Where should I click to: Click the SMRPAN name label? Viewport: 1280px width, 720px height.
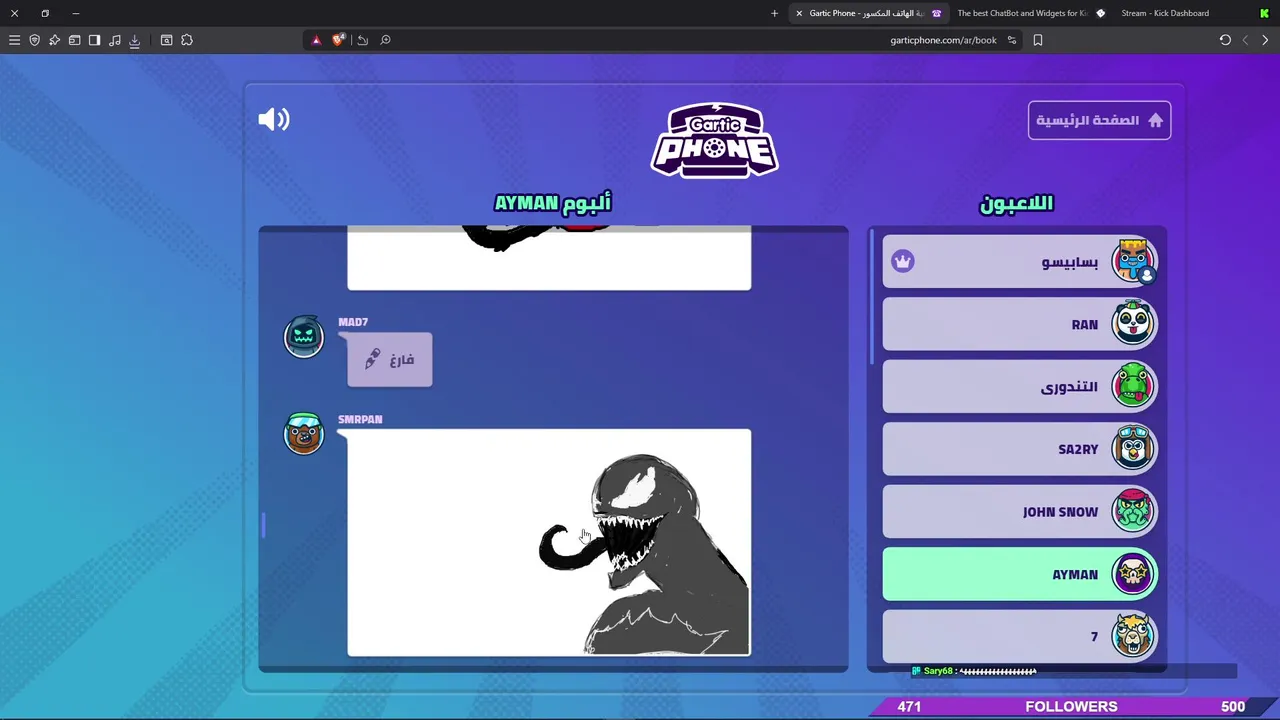pyautogui.click(x=360, y=420)
